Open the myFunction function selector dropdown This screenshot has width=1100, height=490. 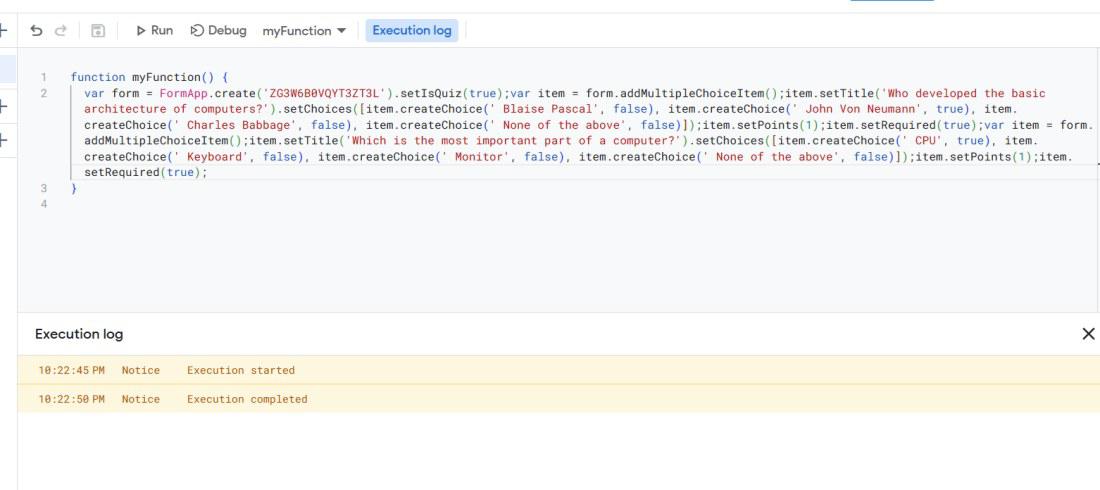304,31
